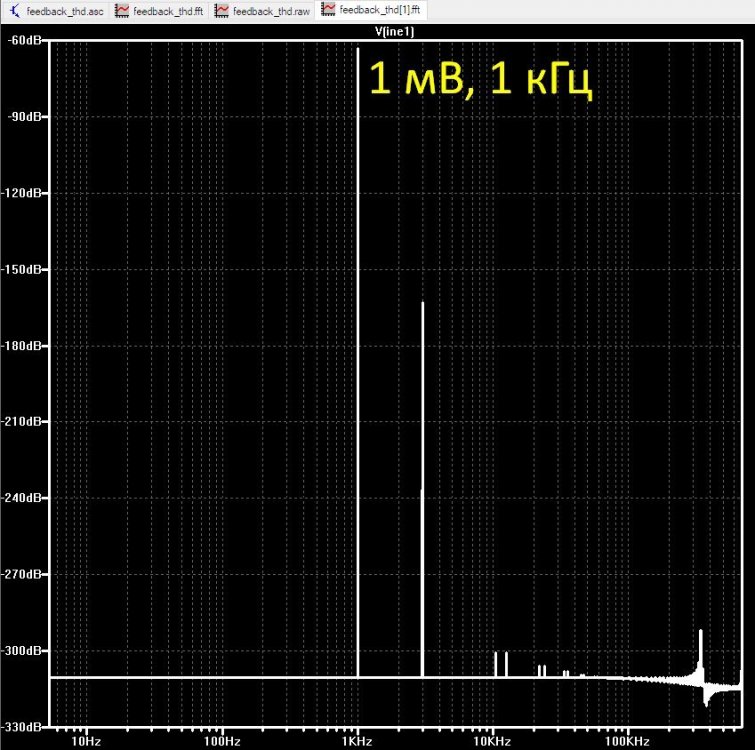
Task: Click the plot icon on feedback_thd.fft tab
Action: 121,10
